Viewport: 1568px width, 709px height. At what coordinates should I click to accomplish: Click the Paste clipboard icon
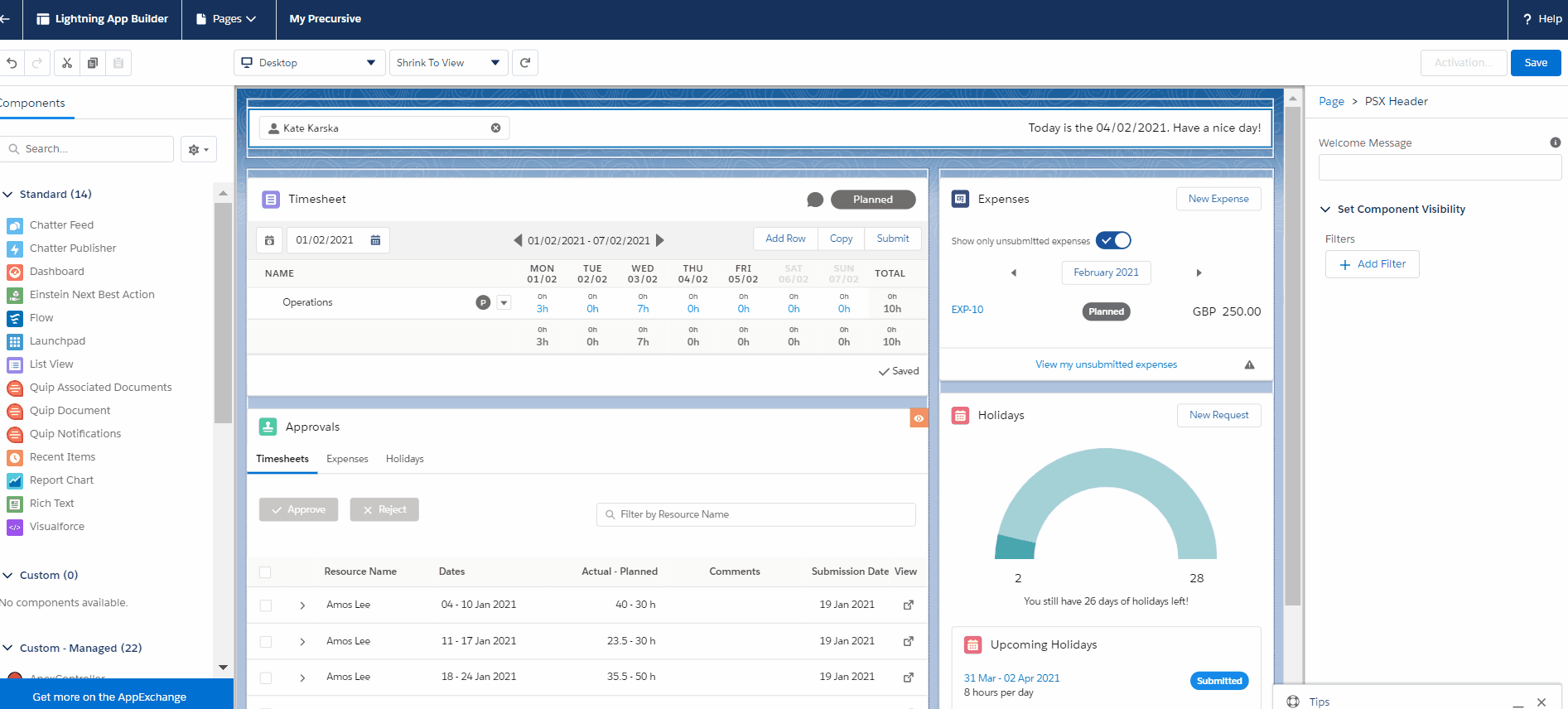[118, 63]
